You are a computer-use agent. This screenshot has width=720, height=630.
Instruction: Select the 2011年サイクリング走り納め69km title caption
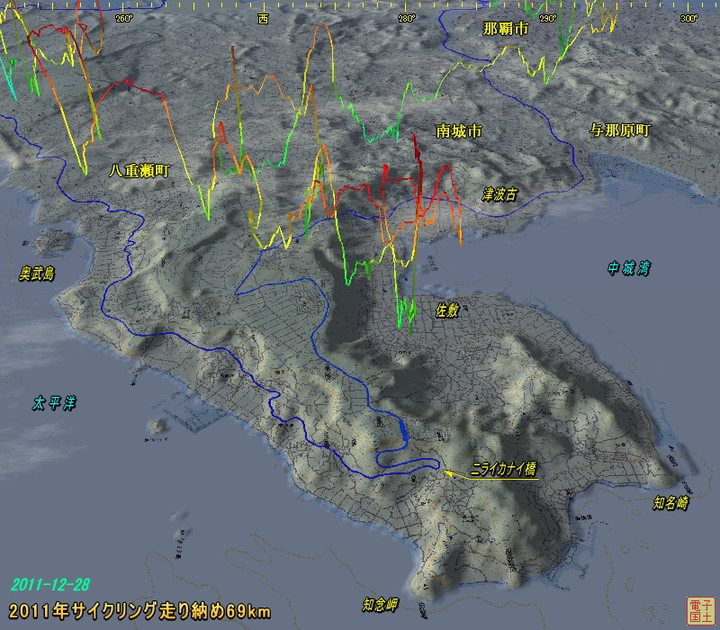[x=139, y=611]
